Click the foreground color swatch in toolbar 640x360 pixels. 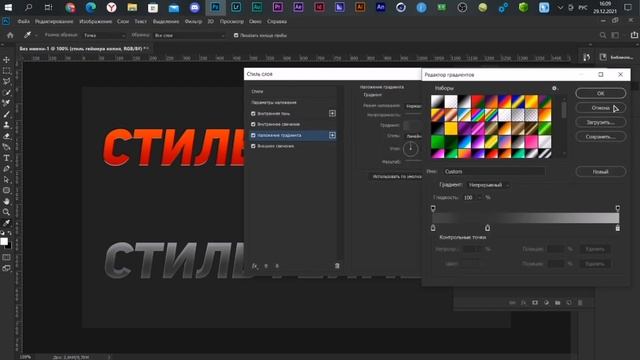pyautogui.click(x=4, y=241)
